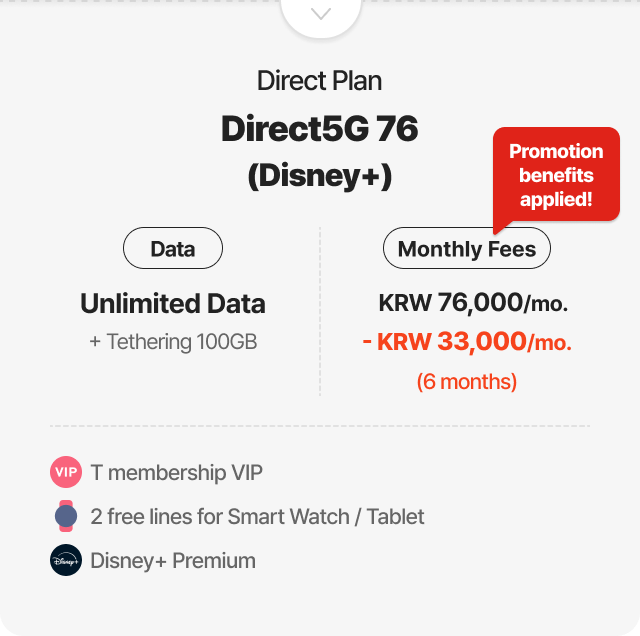640x636 pixels.
Task: Click the Disney+ Premium benefit text
Action: tap(173, 560)
